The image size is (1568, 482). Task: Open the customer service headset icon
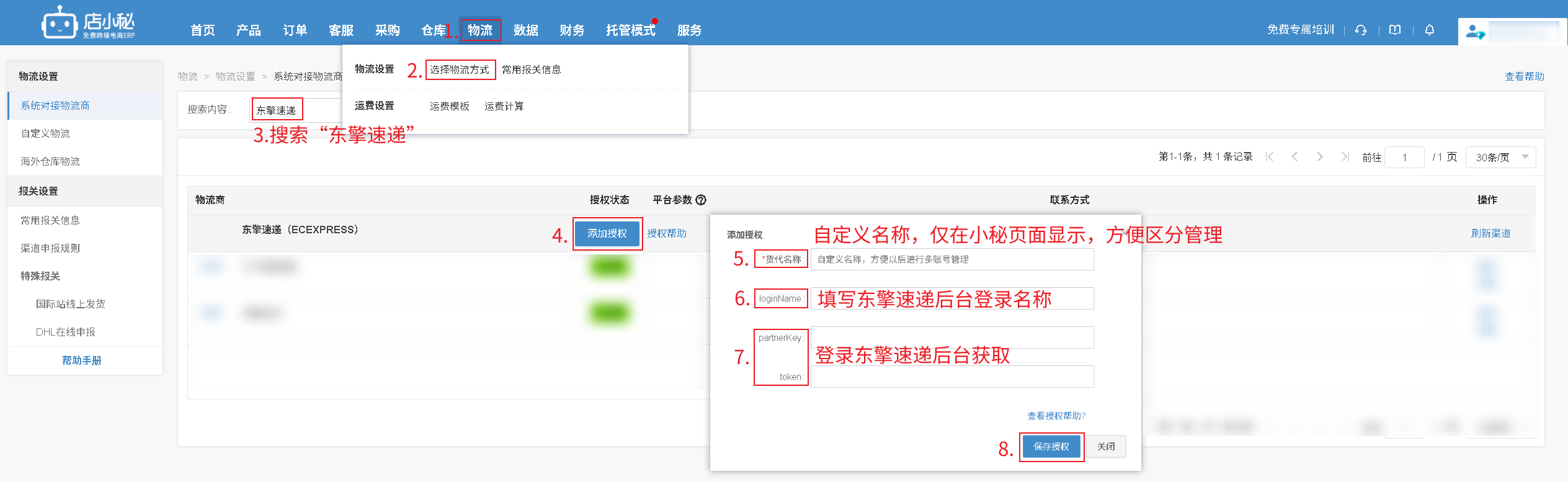click(1361, 30)
